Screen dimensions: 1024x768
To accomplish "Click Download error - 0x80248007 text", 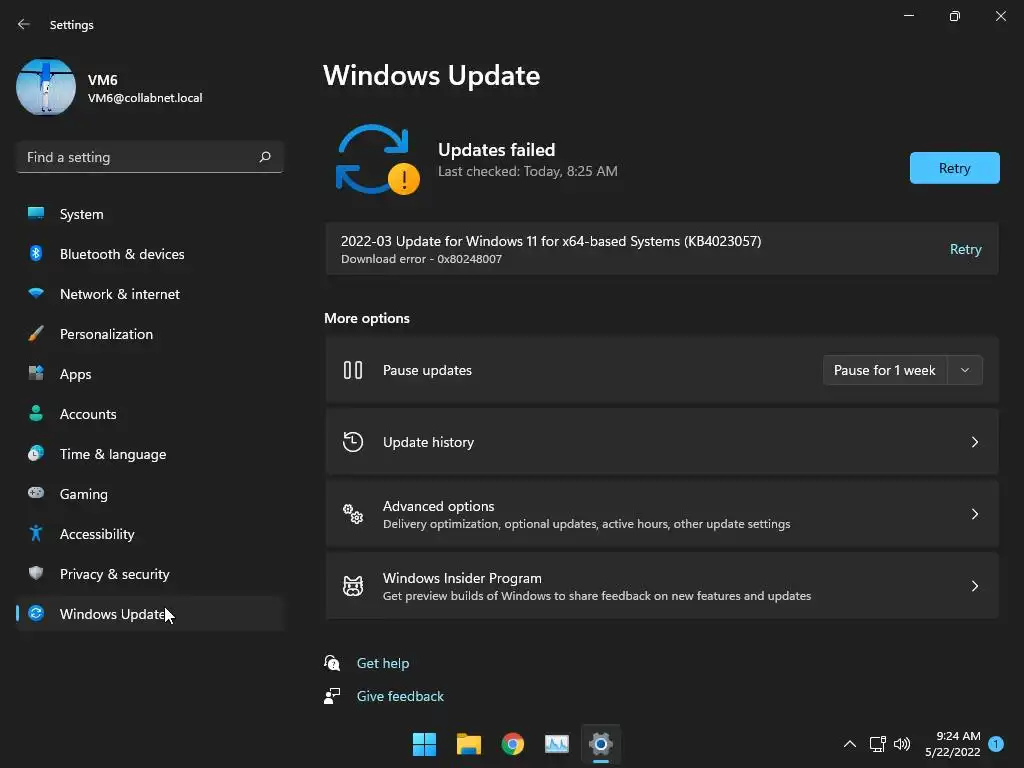I will [421, 259].
